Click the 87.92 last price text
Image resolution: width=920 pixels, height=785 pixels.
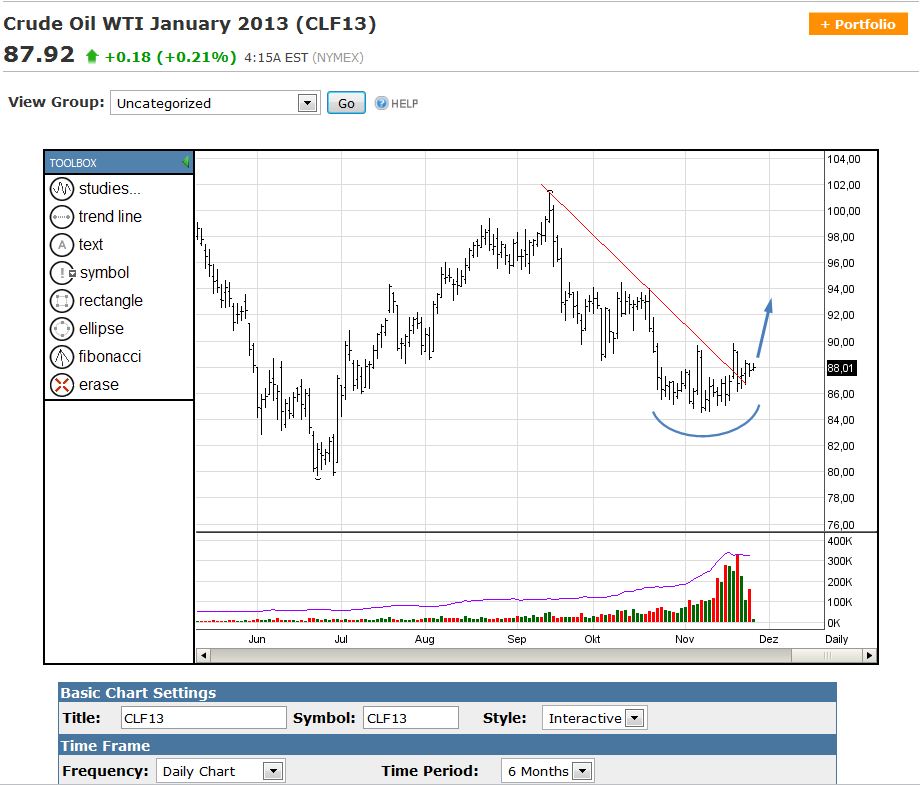(x=39, y=55)
